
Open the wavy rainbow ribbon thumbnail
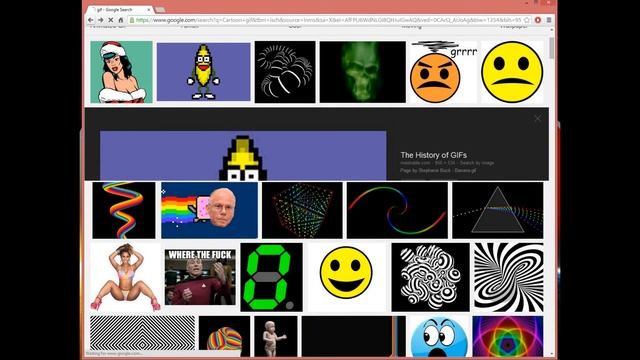coord(124,210)
